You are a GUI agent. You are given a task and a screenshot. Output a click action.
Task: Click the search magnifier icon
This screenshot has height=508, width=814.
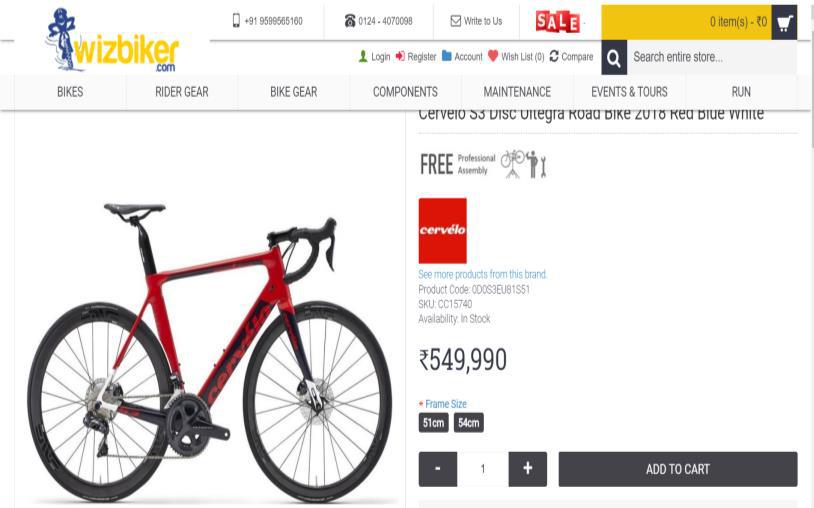614,58
